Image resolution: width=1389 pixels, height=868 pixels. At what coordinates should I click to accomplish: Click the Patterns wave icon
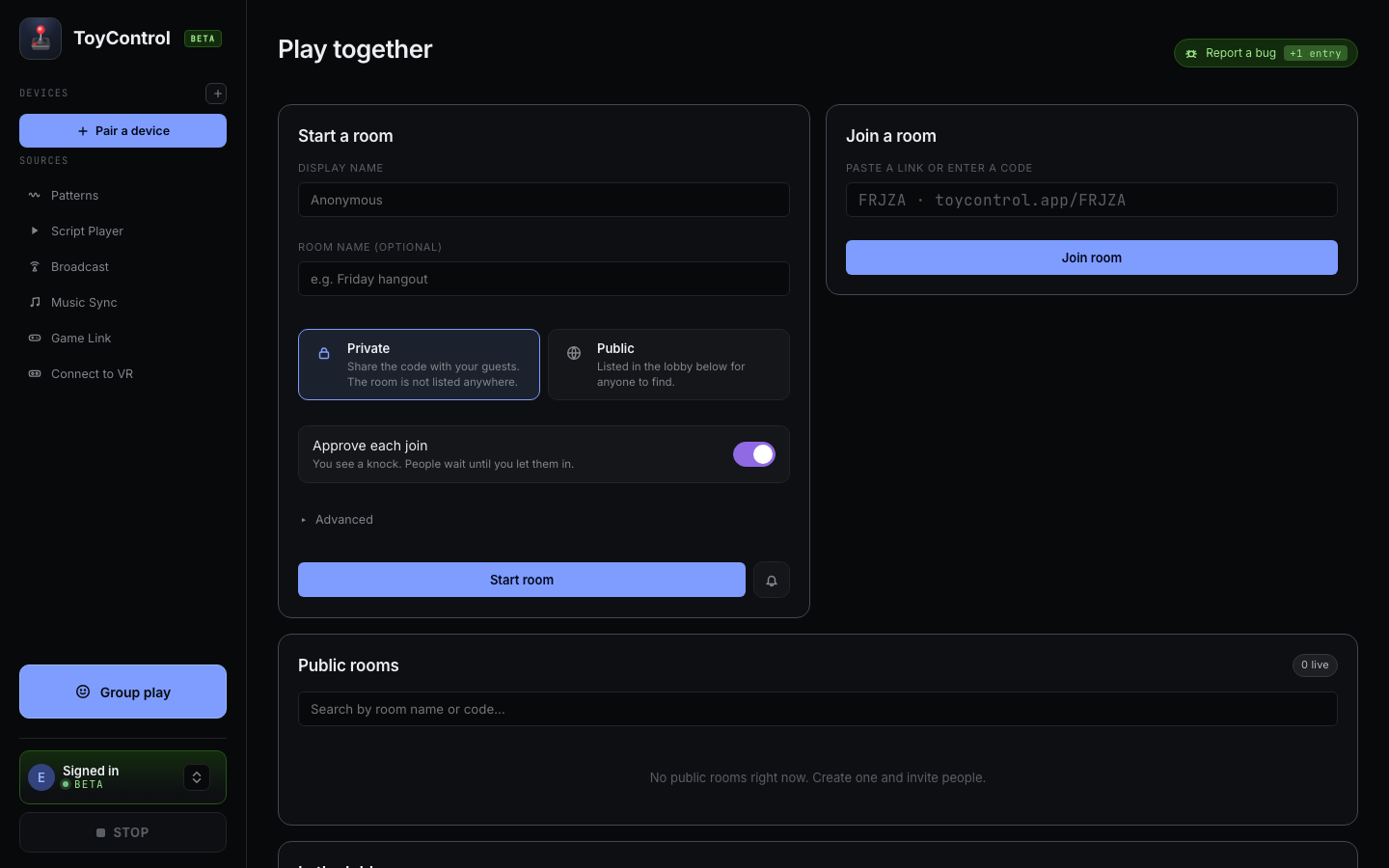click(35, 196)
